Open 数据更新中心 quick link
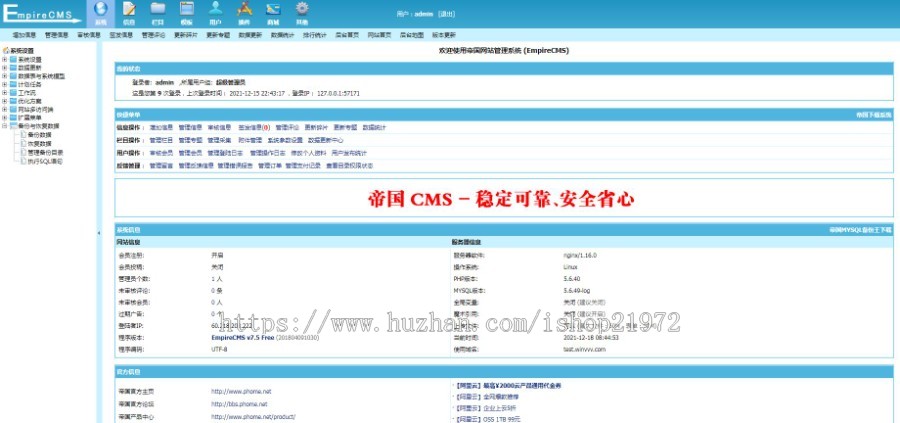Image resolution: width=900 pixels, height=423 pixels. click(x=325, y=140)
